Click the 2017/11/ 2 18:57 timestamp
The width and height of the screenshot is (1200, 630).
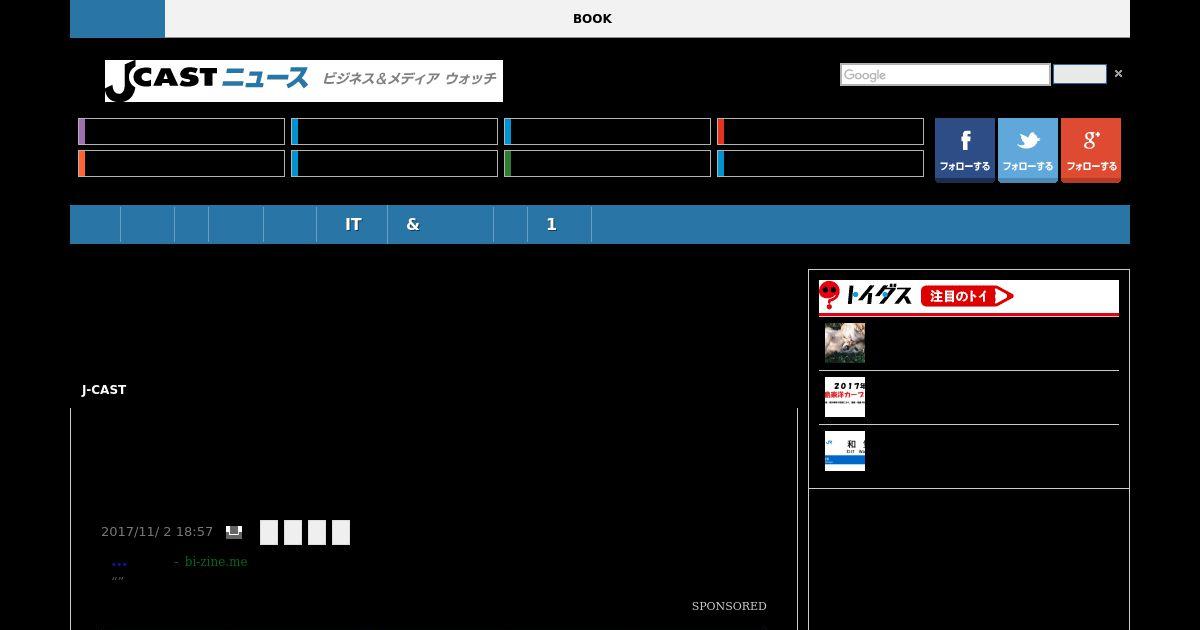tap(157, 532)
